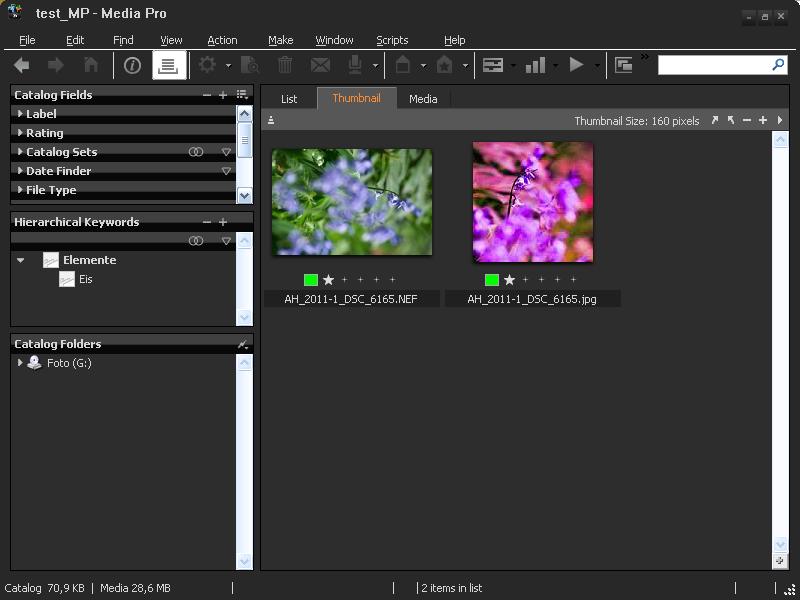800x600 pixels.
Task: Expand the Foto (G:) folder
Action: tap(20, 363)
